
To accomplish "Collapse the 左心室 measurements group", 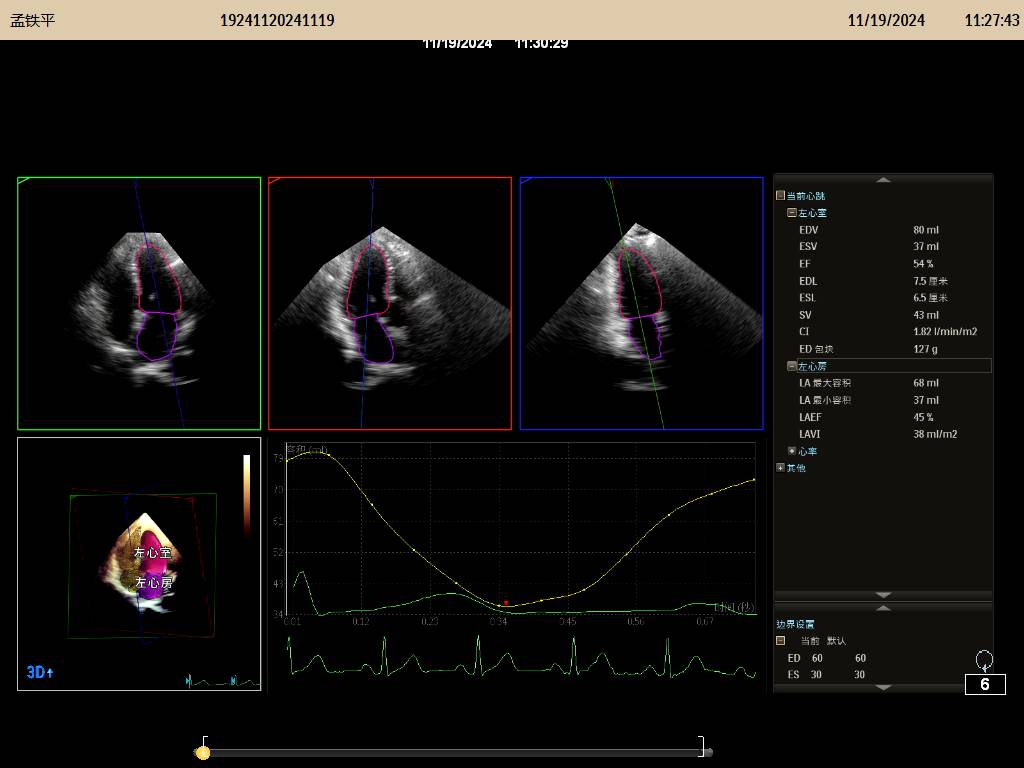I will click(x=791, y=213).
